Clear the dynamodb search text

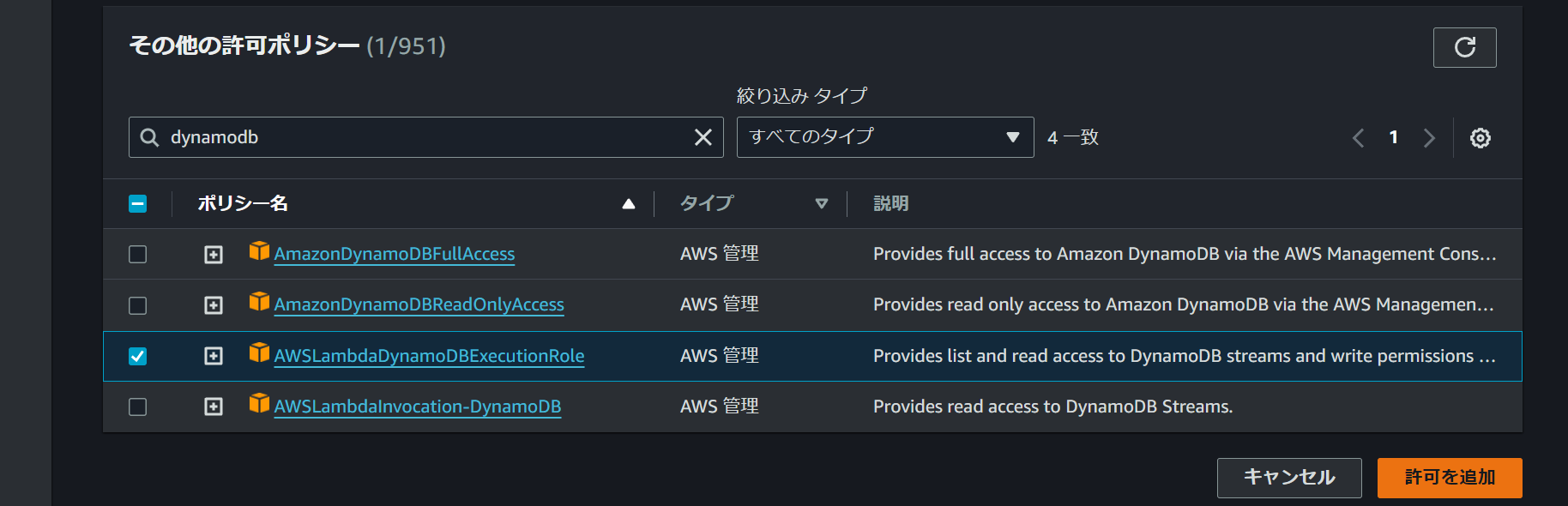tap(703, 137)
